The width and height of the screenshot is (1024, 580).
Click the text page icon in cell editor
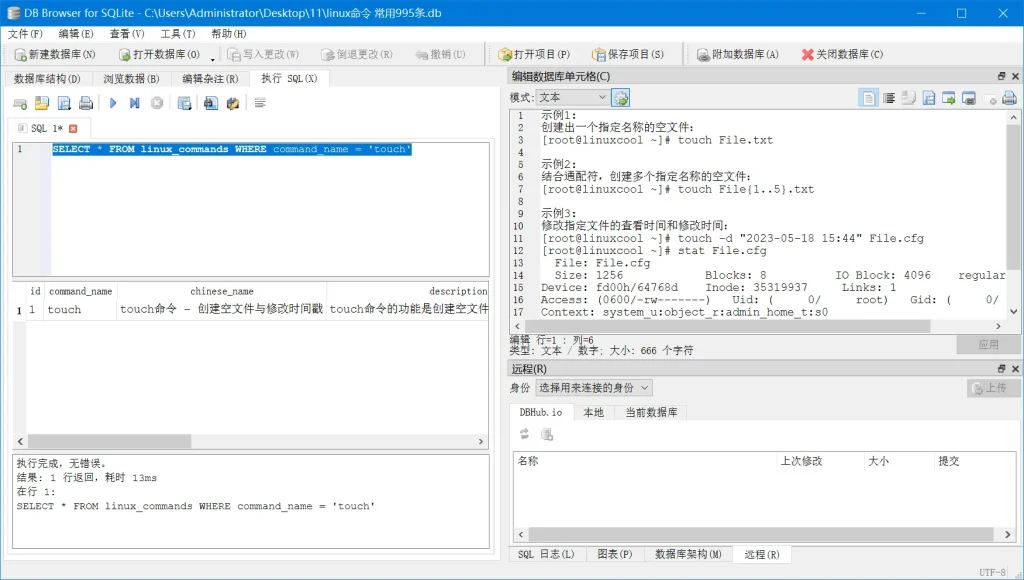click(x=869, y=99)
